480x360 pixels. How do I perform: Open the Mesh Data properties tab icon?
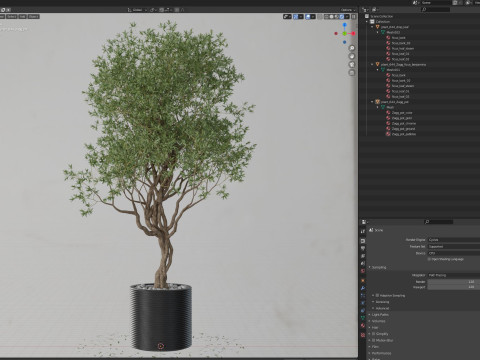(363, 318)
